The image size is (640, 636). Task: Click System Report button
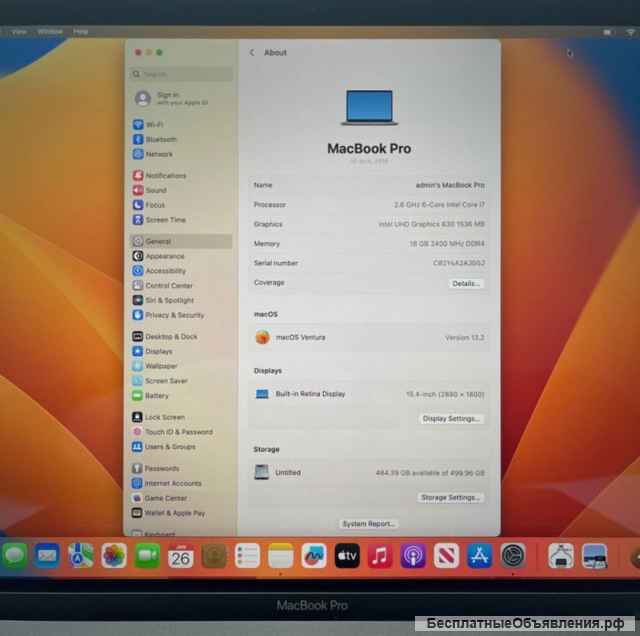(369, 523)
